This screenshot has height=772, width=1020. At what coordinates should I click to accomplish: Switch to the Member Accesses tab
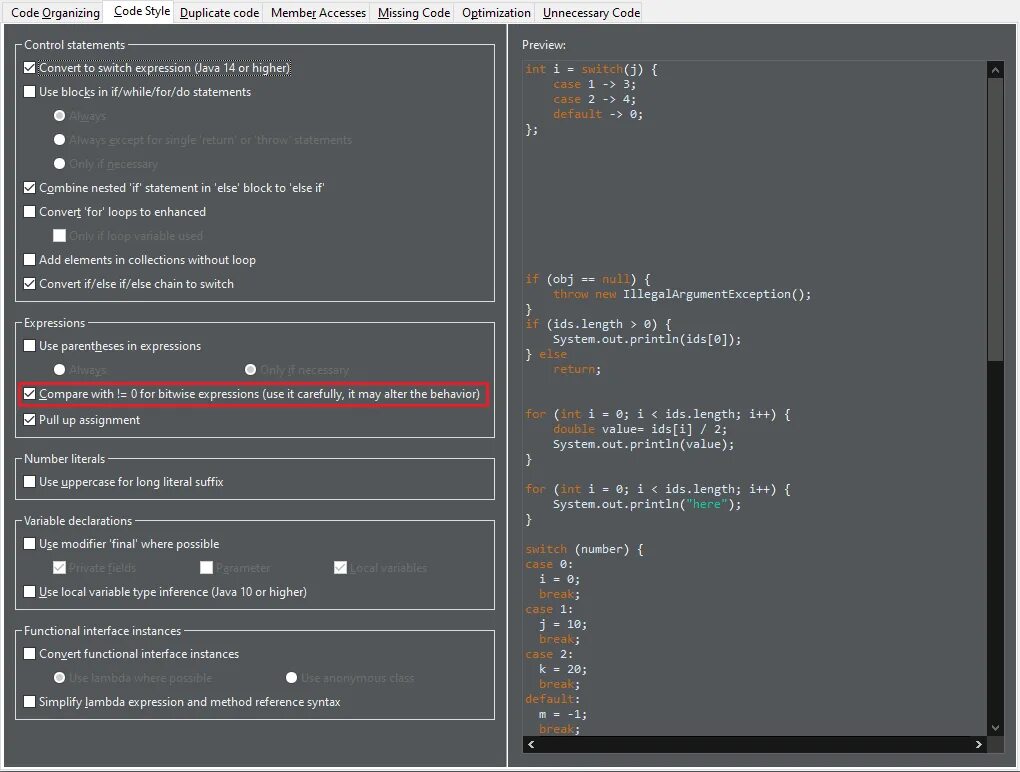coord(317,12)
